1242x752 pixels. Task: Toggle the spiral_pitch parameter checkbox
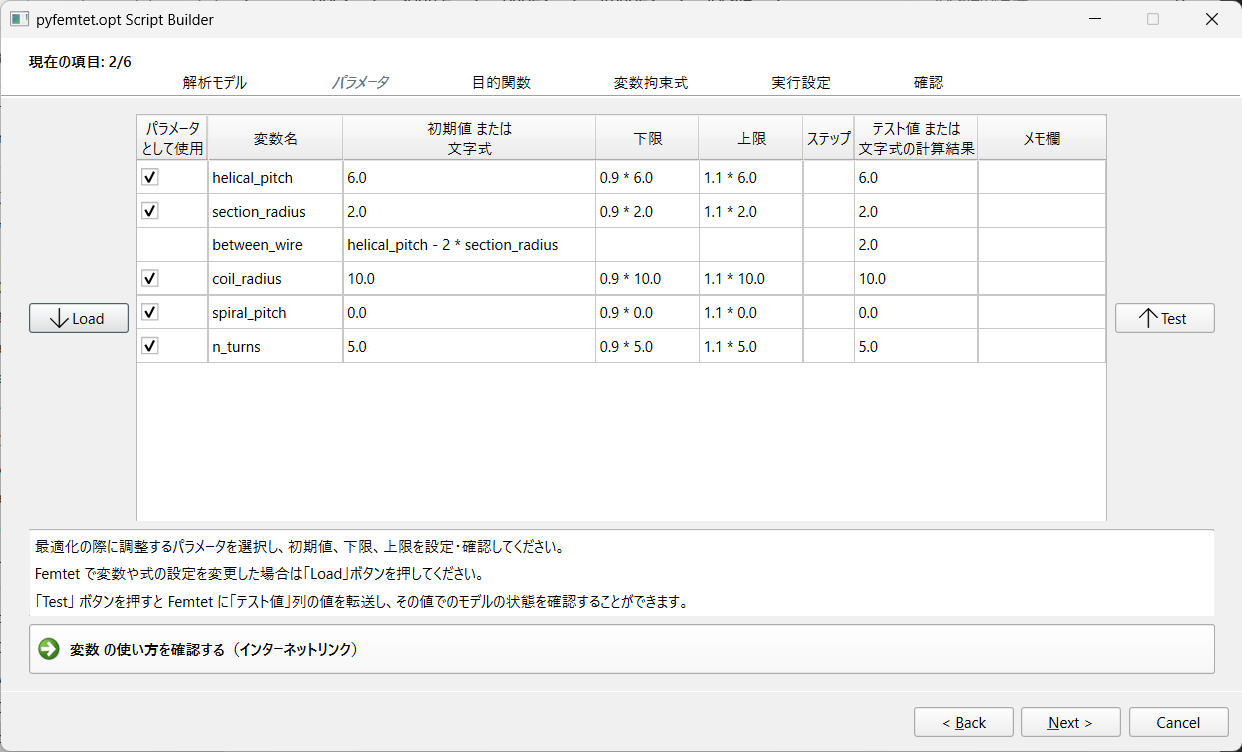[150, 312]
